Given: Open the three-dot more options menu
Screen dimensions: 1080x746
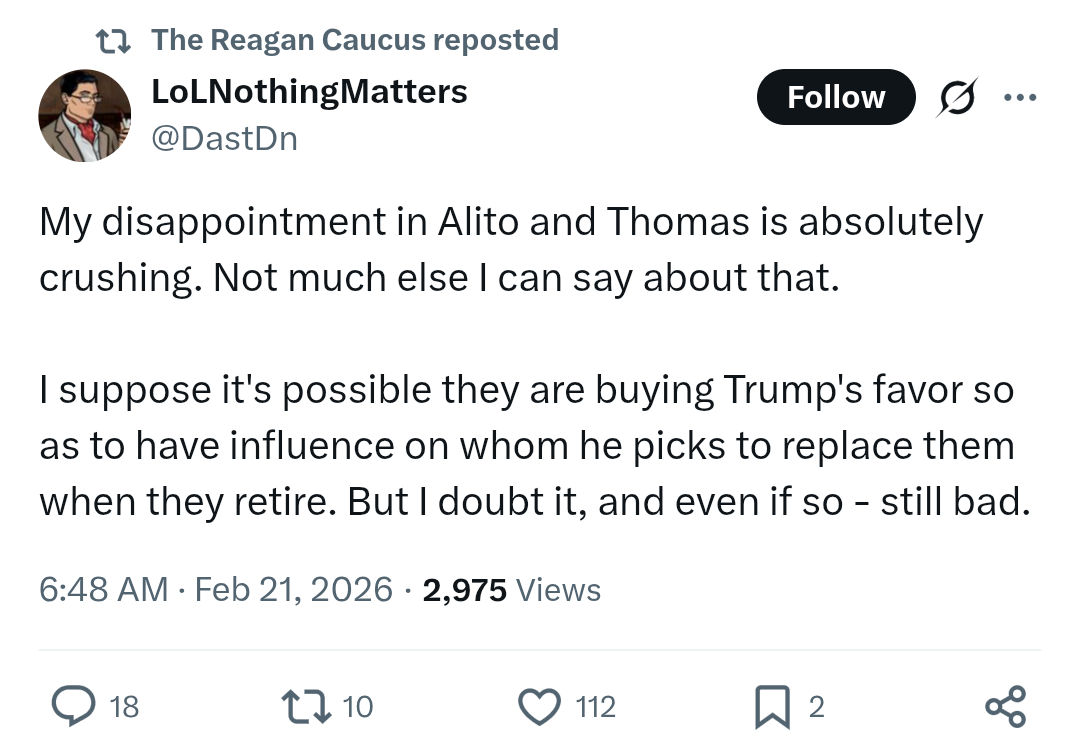Looking at the screenshot, I should 1020,98.
